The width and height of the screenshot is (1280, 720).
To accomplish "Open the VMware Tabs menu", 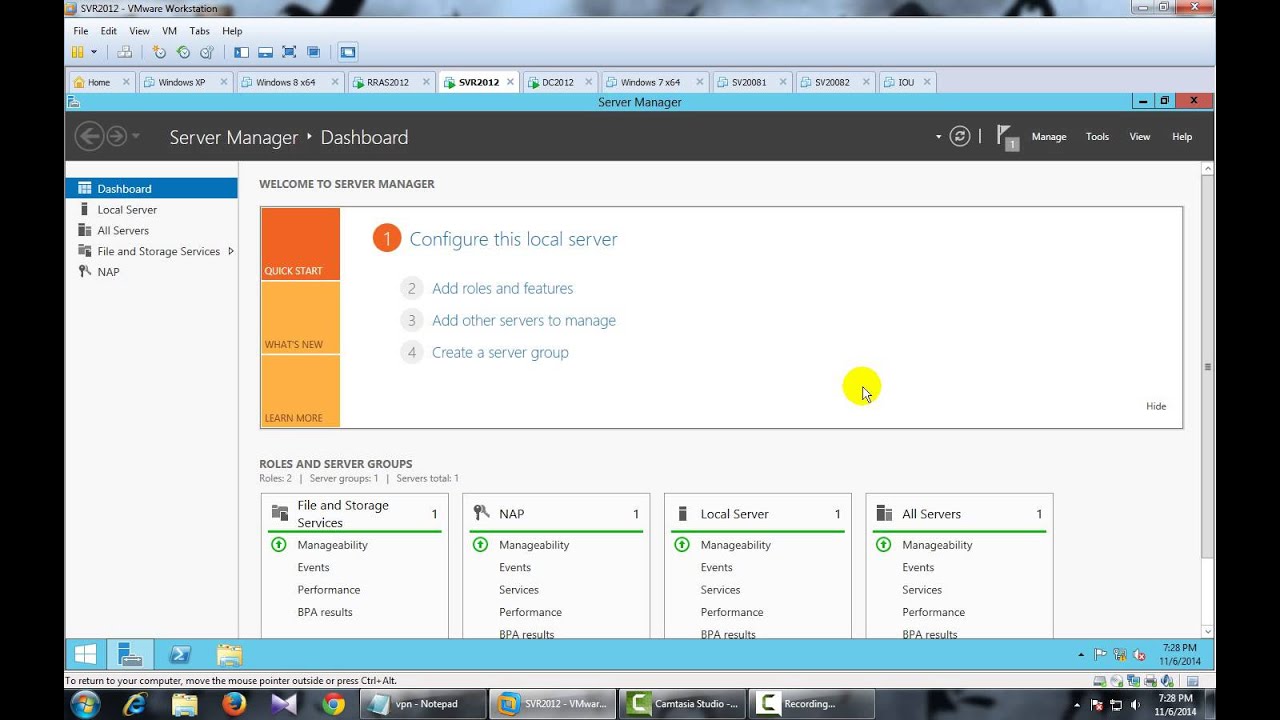I will pyautogui.click(x=199, y=31).
